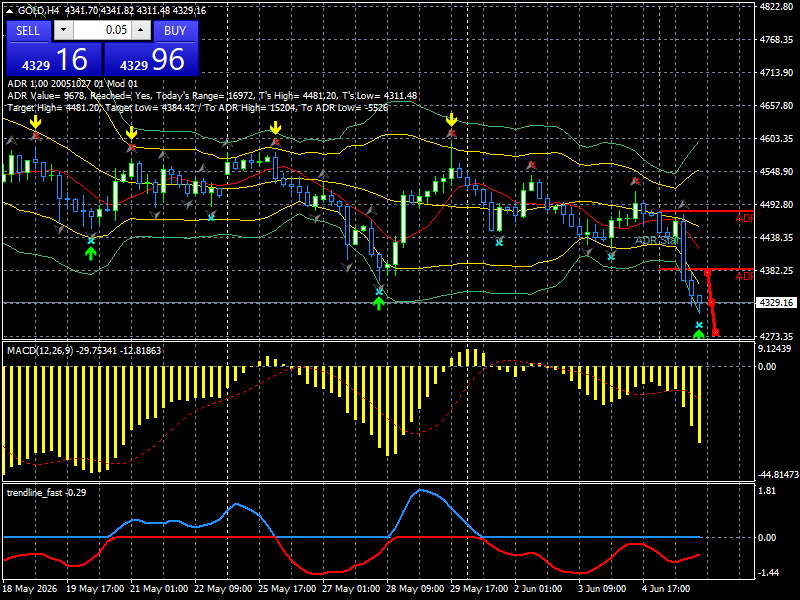
Task: Decrease lot volume with the down arrow
Action: (63, 30)
